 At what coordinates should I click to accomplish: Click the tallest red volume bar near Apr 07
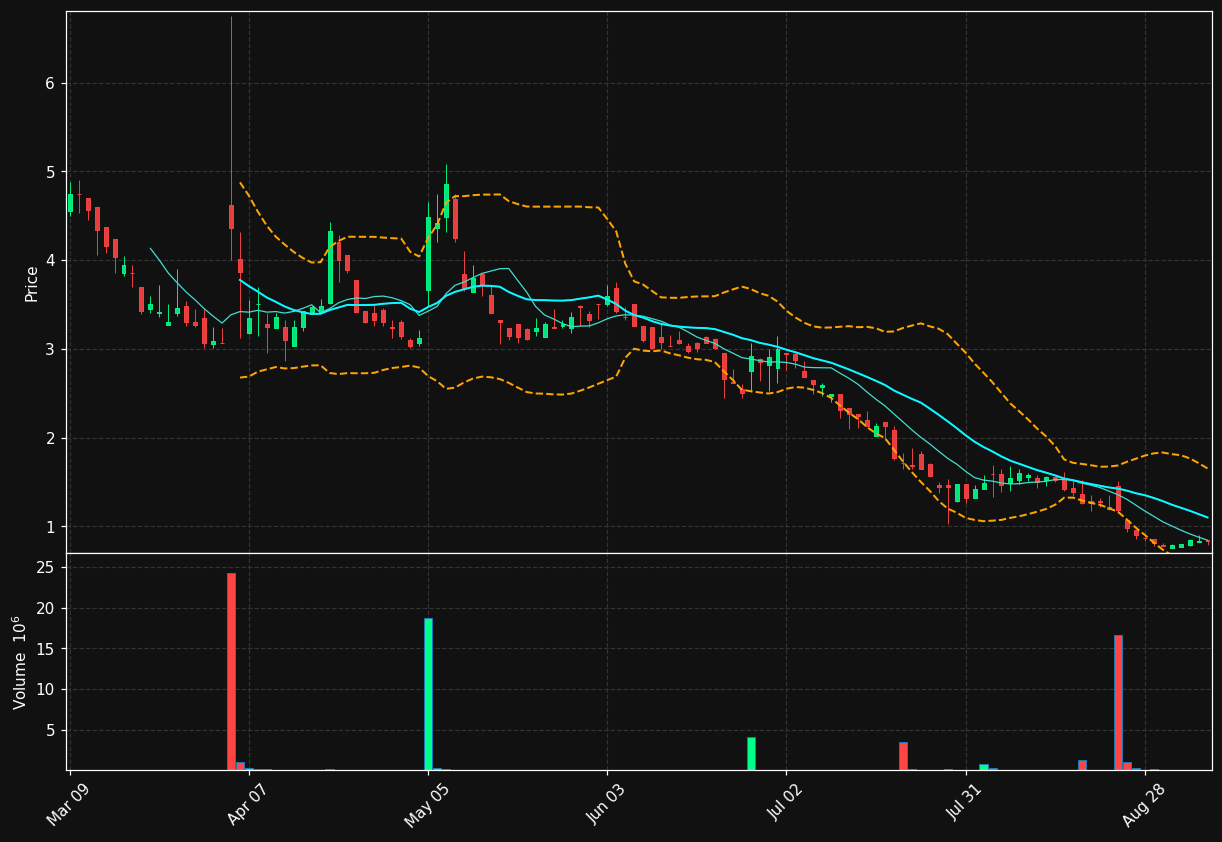231,671
